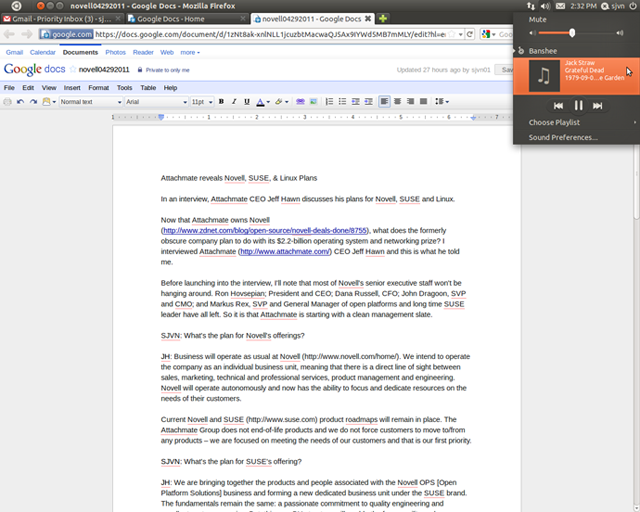The height and width of the screenshot is (512, 640).
Task: Go forward with the browser forward arrow
Action: [27, 34]
